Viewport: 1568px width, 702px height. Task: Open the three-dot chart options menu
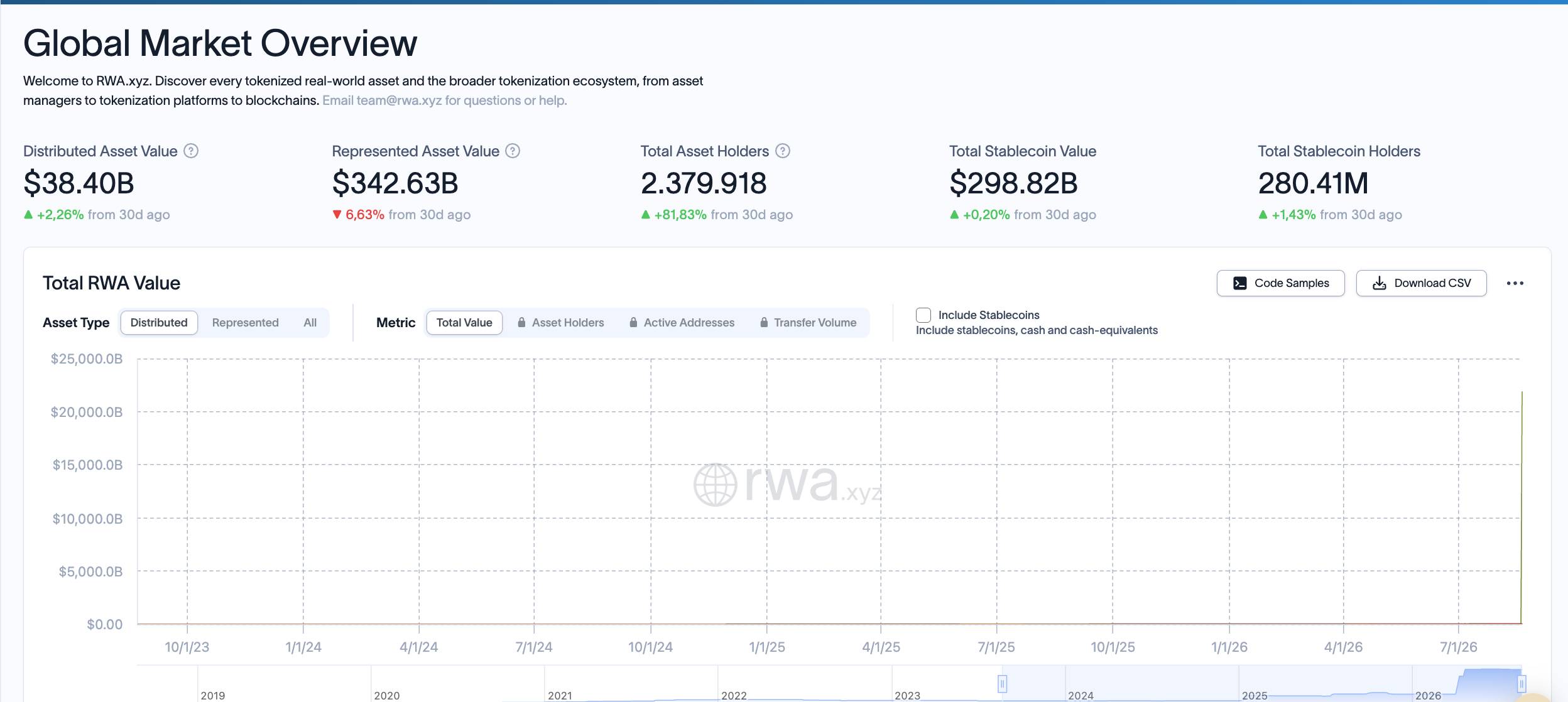coord(1515,283)
